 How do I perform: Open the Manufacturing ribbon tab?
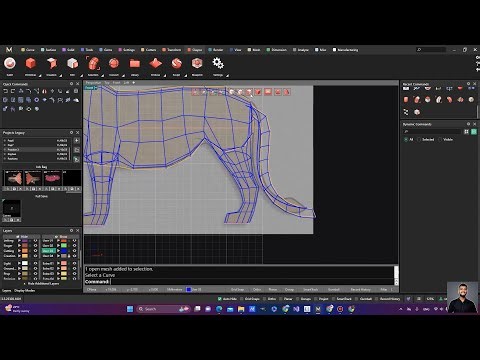pyautogui.click(x=345, y=50)
